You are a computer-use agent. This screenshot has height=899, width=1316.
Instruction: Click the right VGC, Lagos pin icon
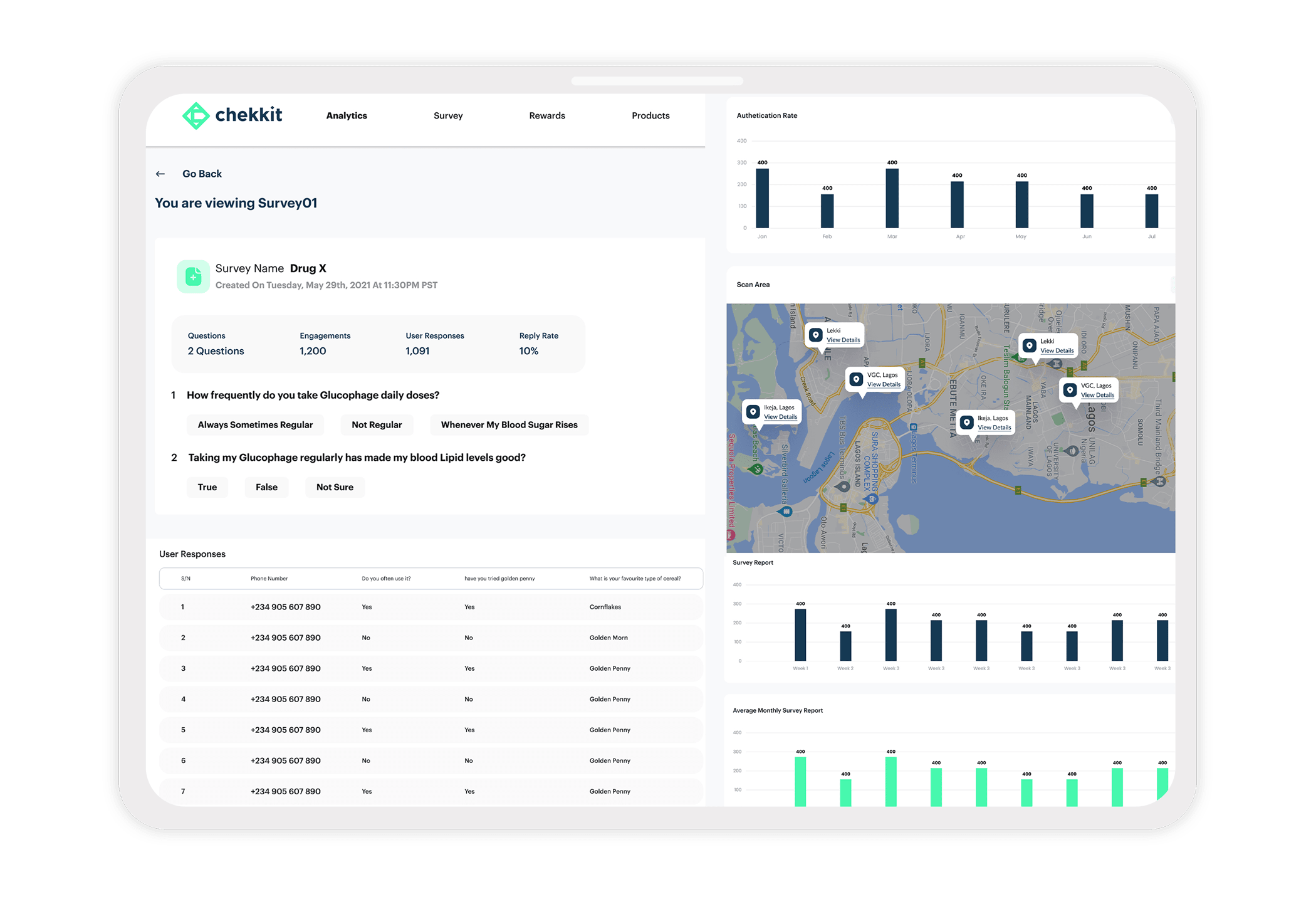1070,390
